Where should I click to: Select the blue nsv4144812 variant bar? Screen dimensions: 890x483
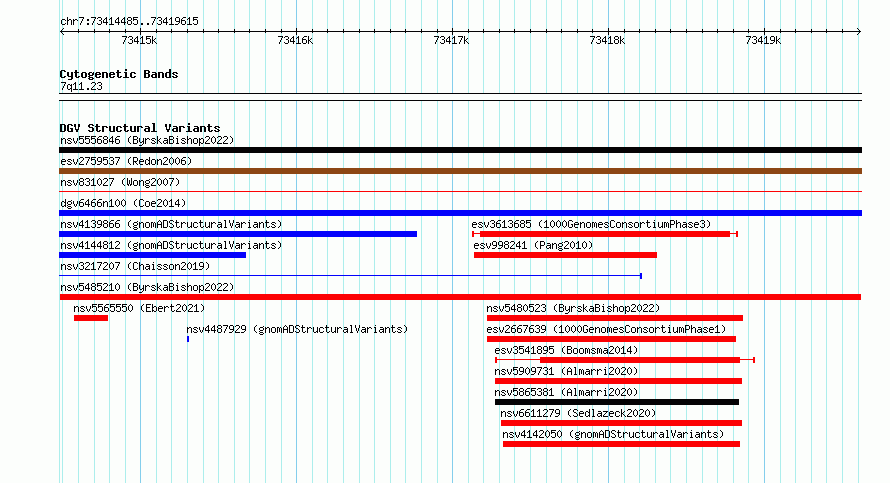pos(152,255)
